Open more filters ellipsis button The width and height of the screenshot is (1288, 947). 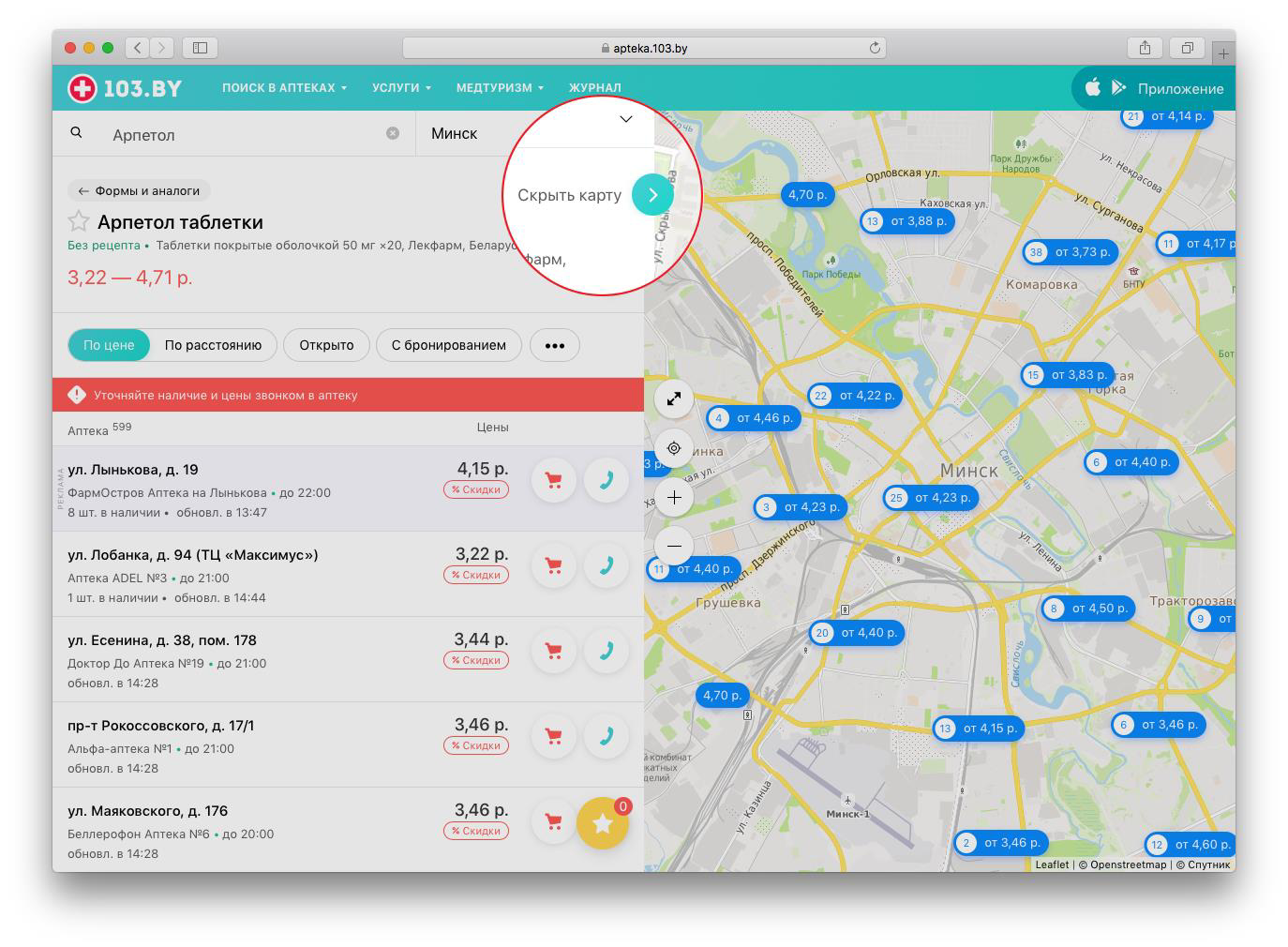[555, 345]
